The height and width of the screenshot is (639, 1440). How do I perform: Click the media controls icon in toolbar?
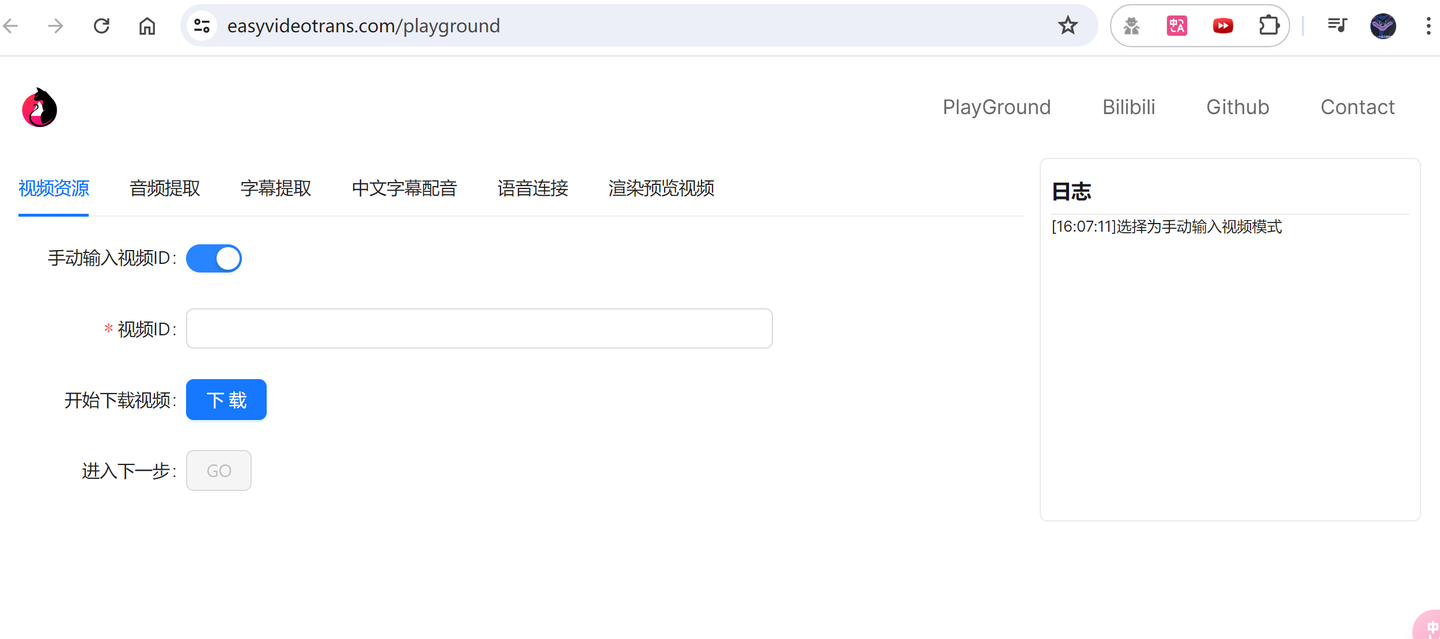click(1337, 25)
